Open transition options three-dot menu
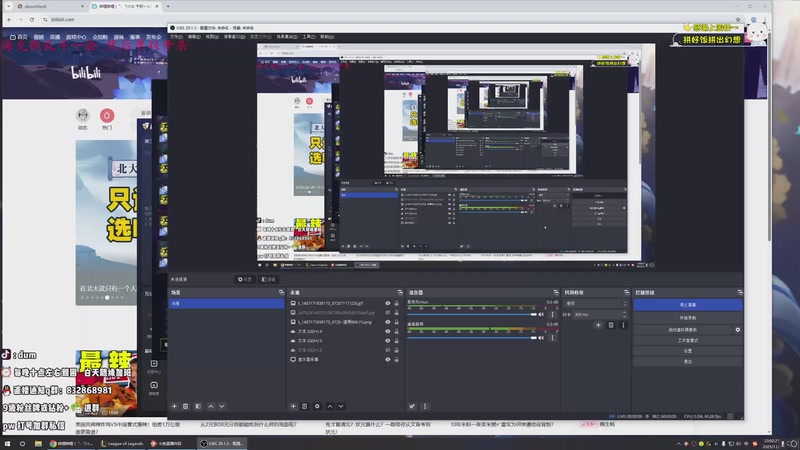The width and height of the screenshot is (800, 450). (x=622, y=325)
